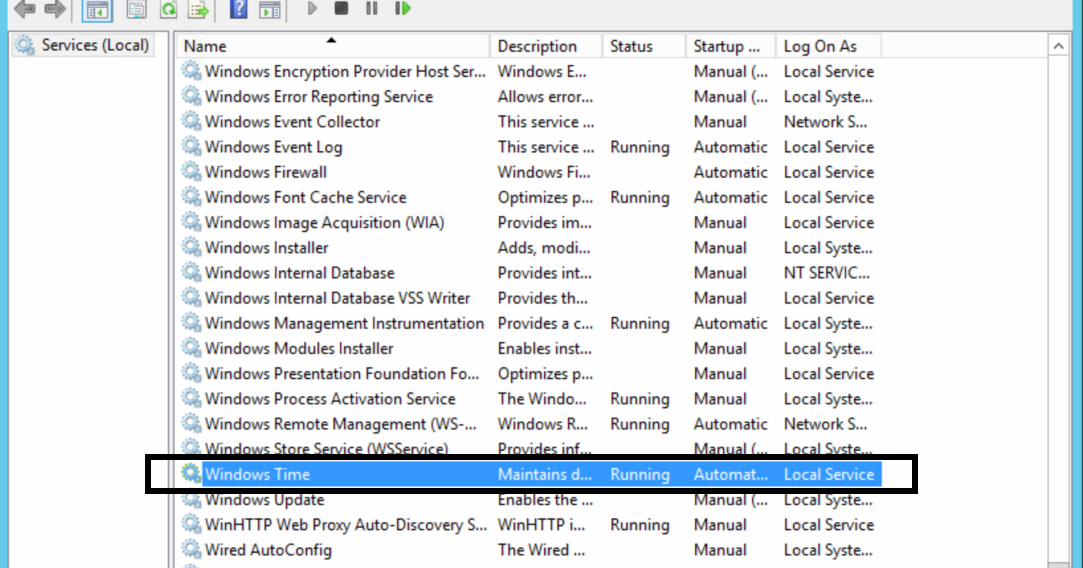Click 'Maintains d...' description of Windows Time
Image resolution: width=1083 pixels, height=568 pixels.
[545, 474]
